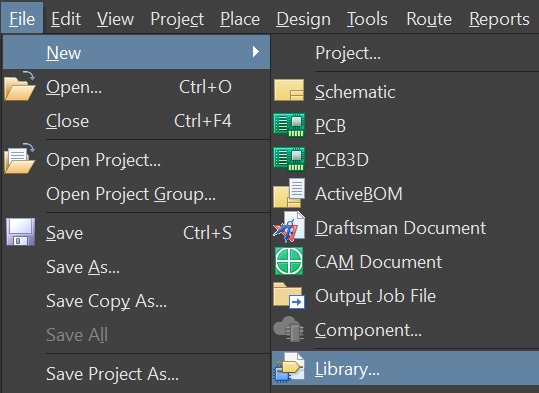Click the Ctrl+O shortcut text
The image size is (539, 393).
click(205, 87)
